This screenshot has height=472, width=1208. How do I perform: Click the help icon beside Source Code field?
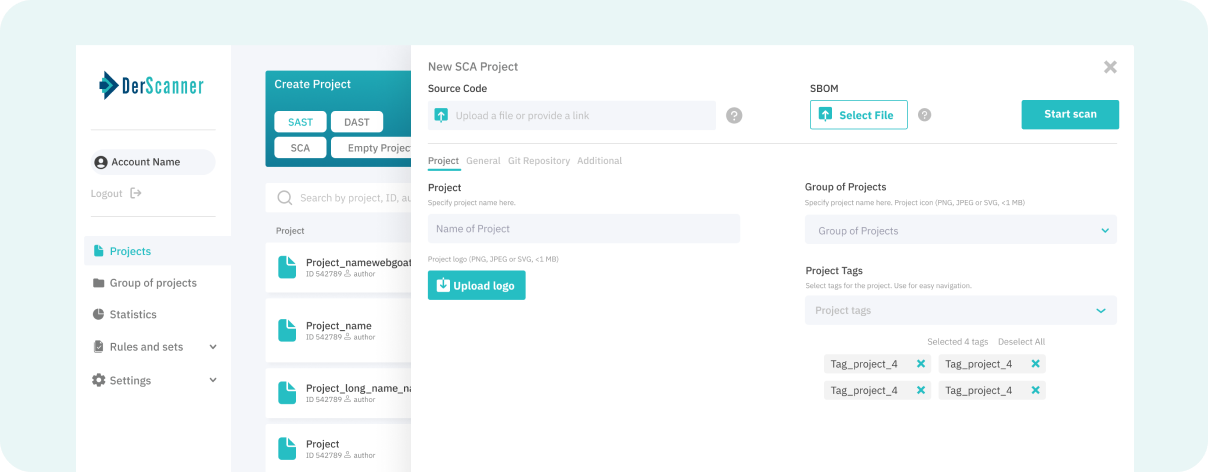[734, 116]
